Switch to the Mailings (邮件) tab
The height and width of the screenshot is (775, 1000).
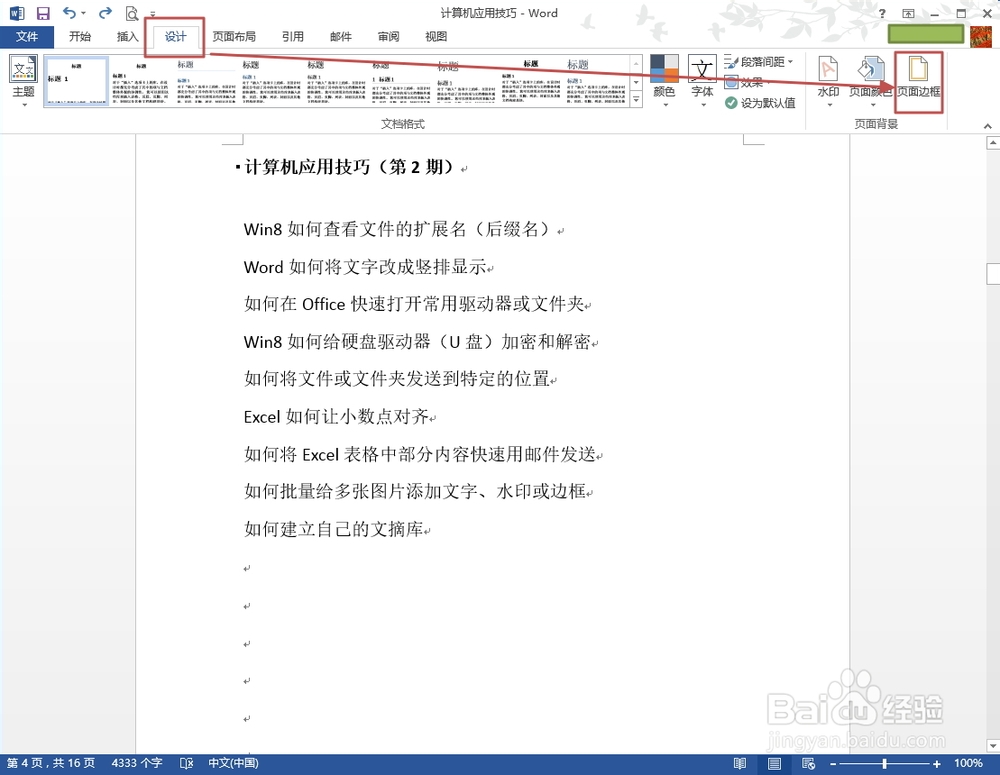pyautogui.click(x=341, y=36)
